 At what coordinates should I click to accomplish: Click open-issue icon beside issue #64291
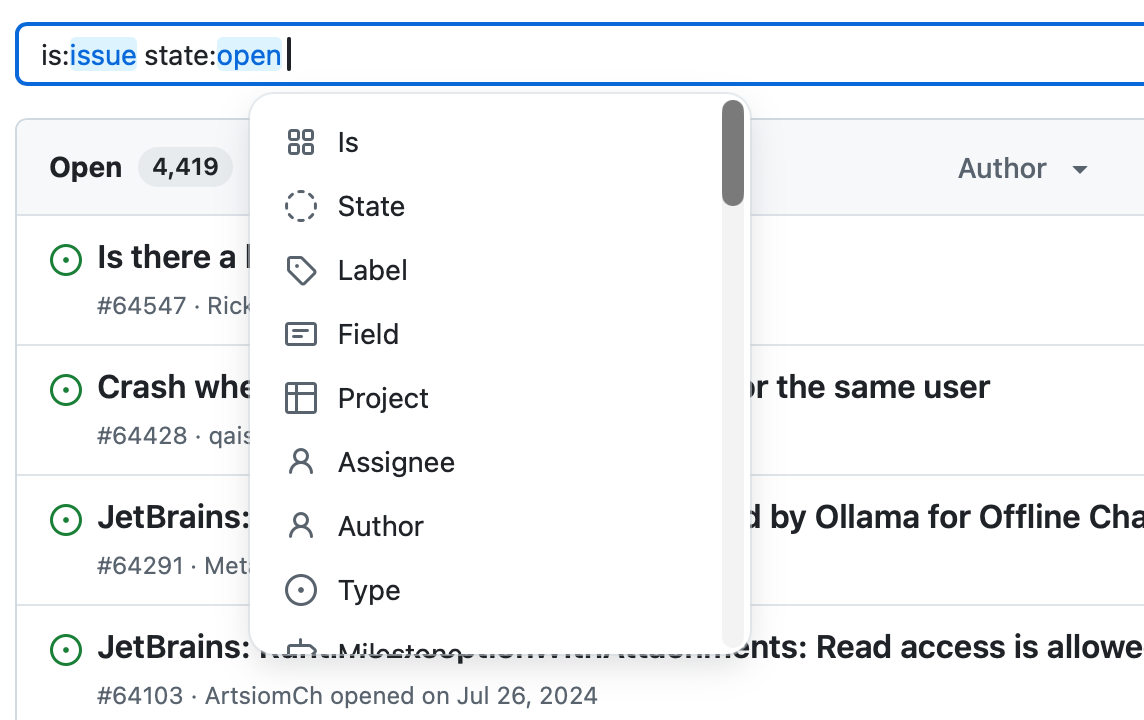pyautogui.click(x=66, y=519)
